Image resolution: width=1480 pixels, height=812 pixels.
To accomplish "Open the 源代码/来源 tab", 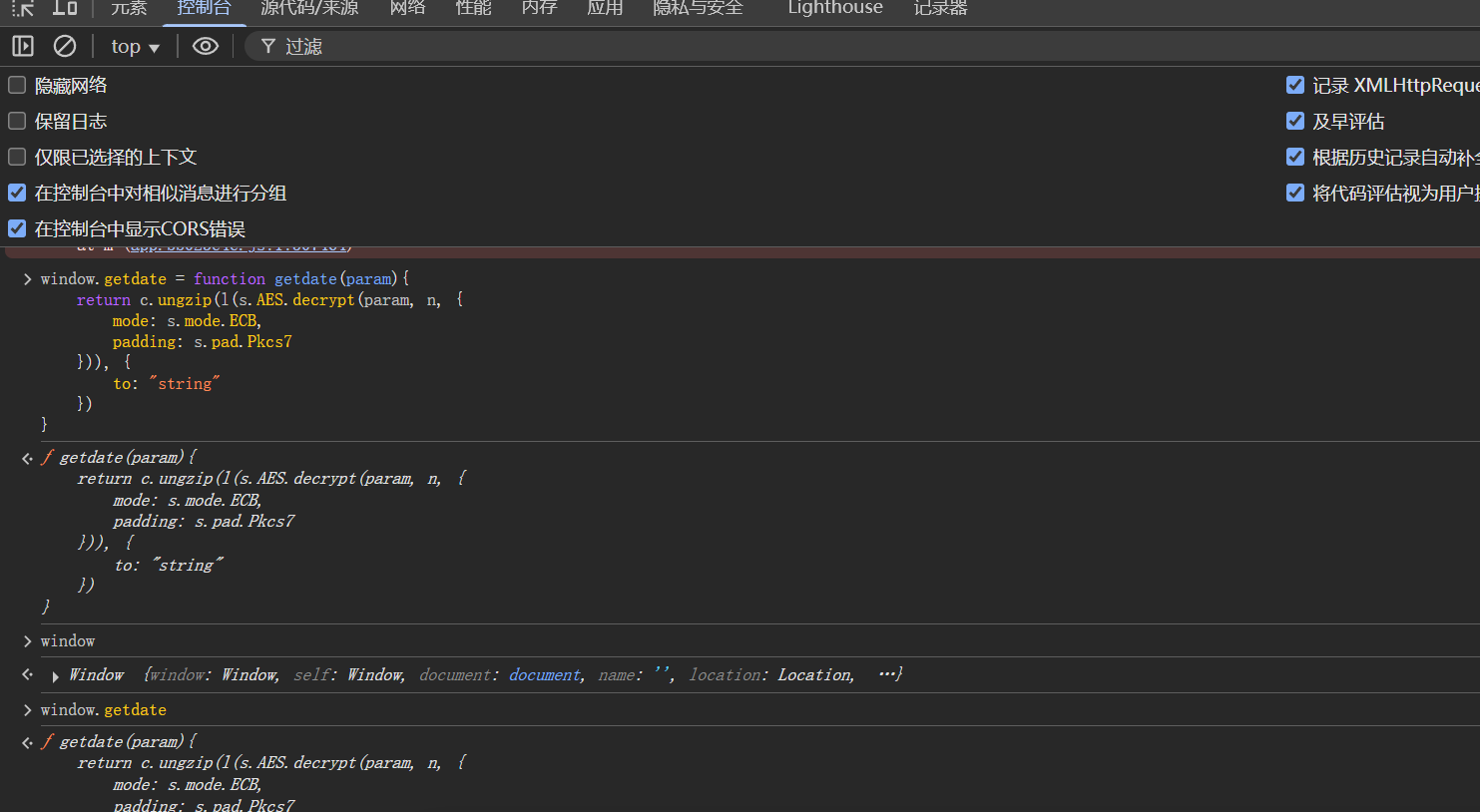I will click(x=309, y=8).
